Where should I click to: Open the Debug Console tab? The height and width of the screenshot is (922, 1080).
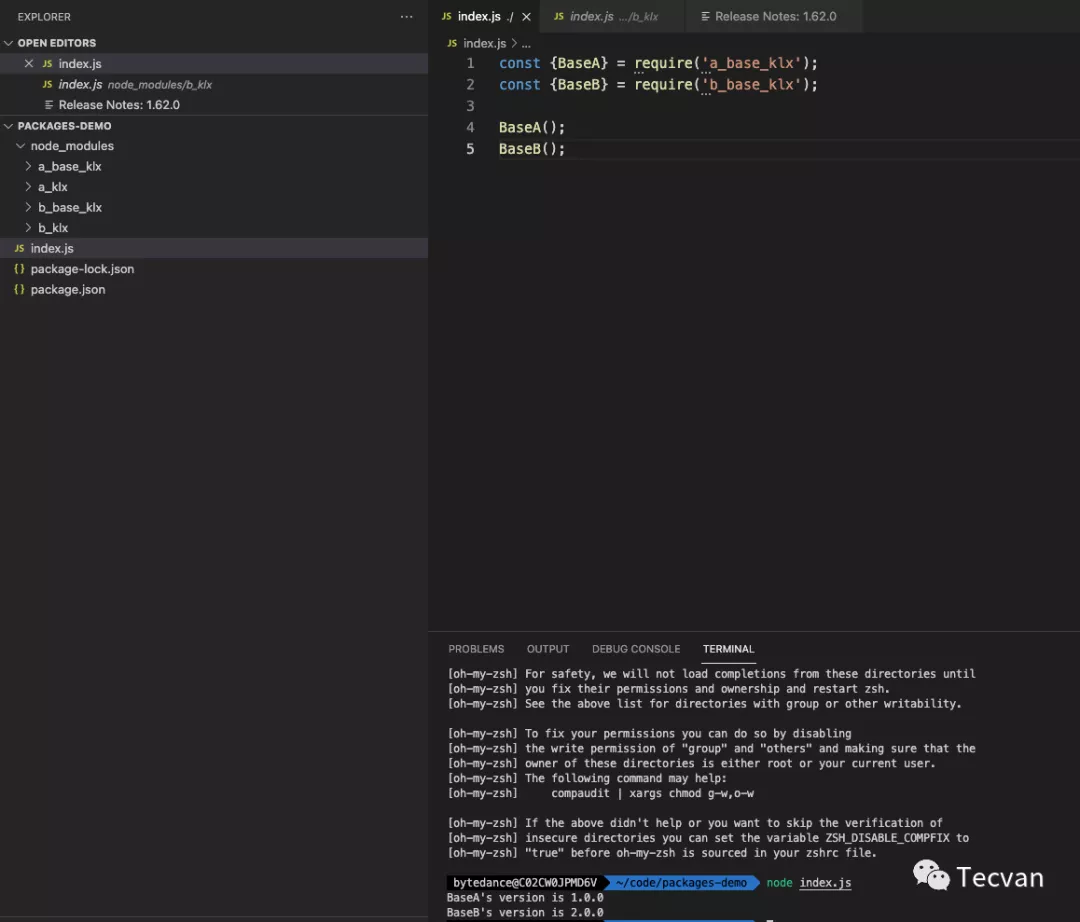[x=635, y=649]
